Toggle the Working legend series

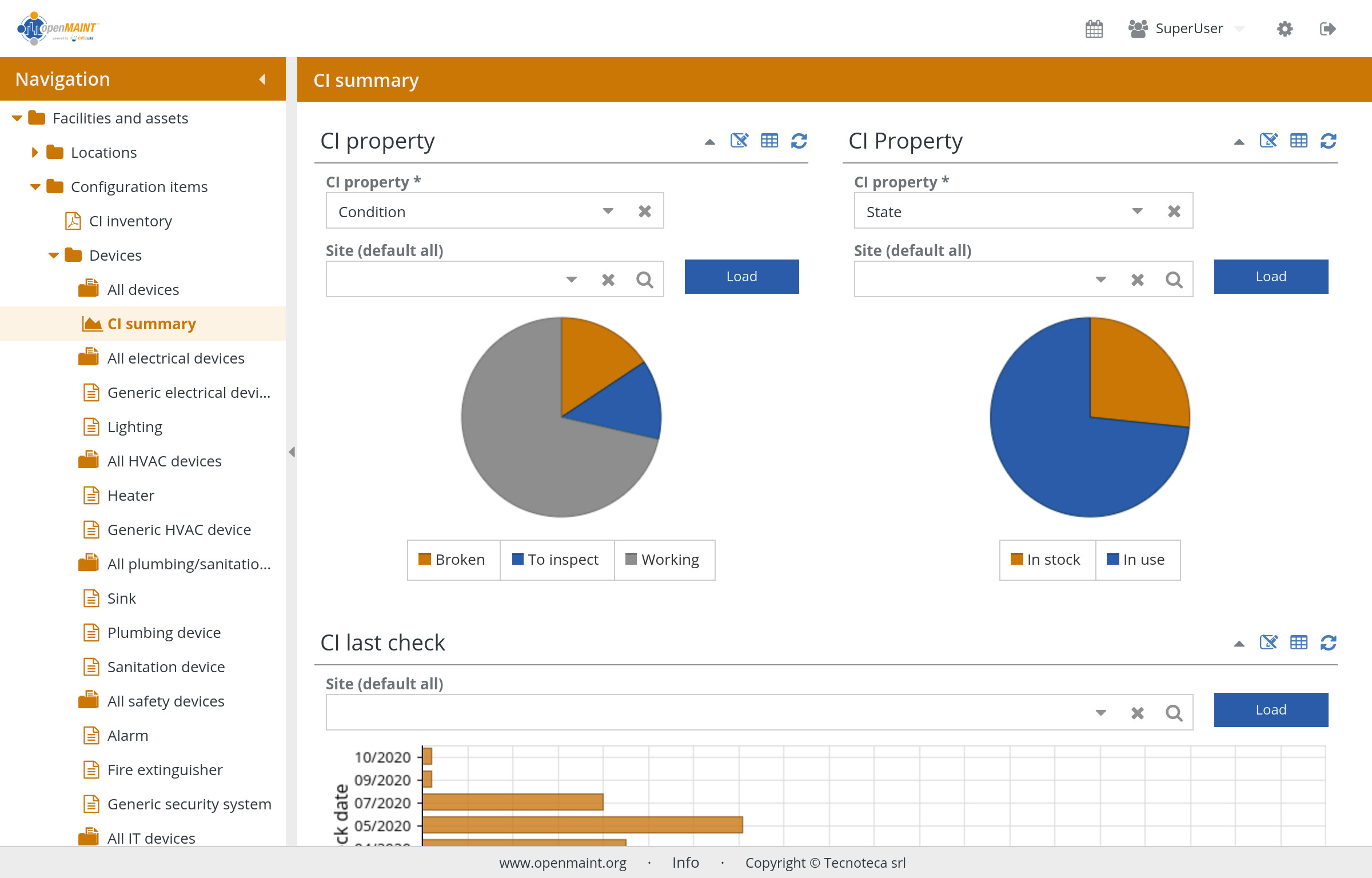pos(663,560)
